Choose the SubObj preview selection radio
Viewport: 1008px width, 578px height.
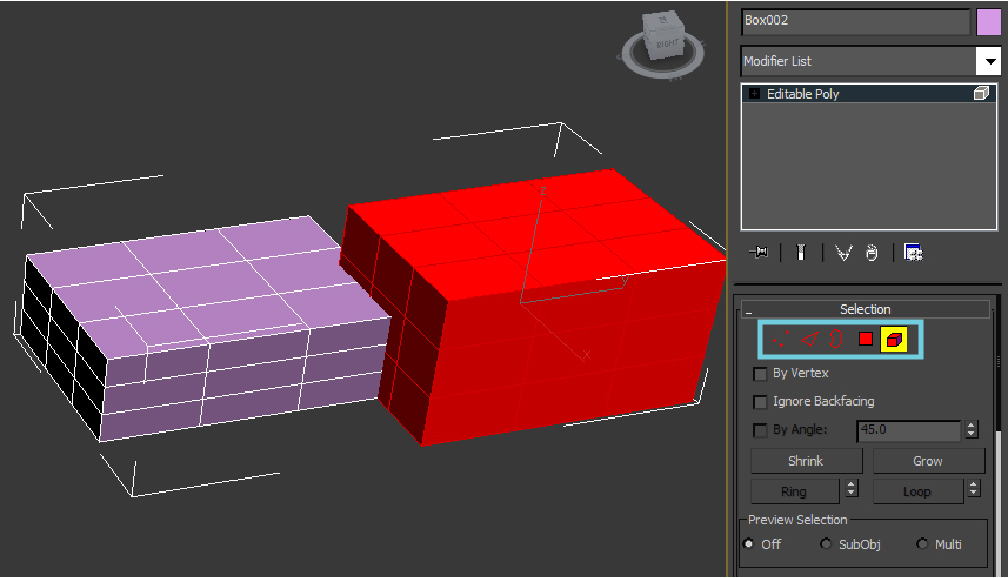pyautogui.click(x=826, y=544)
